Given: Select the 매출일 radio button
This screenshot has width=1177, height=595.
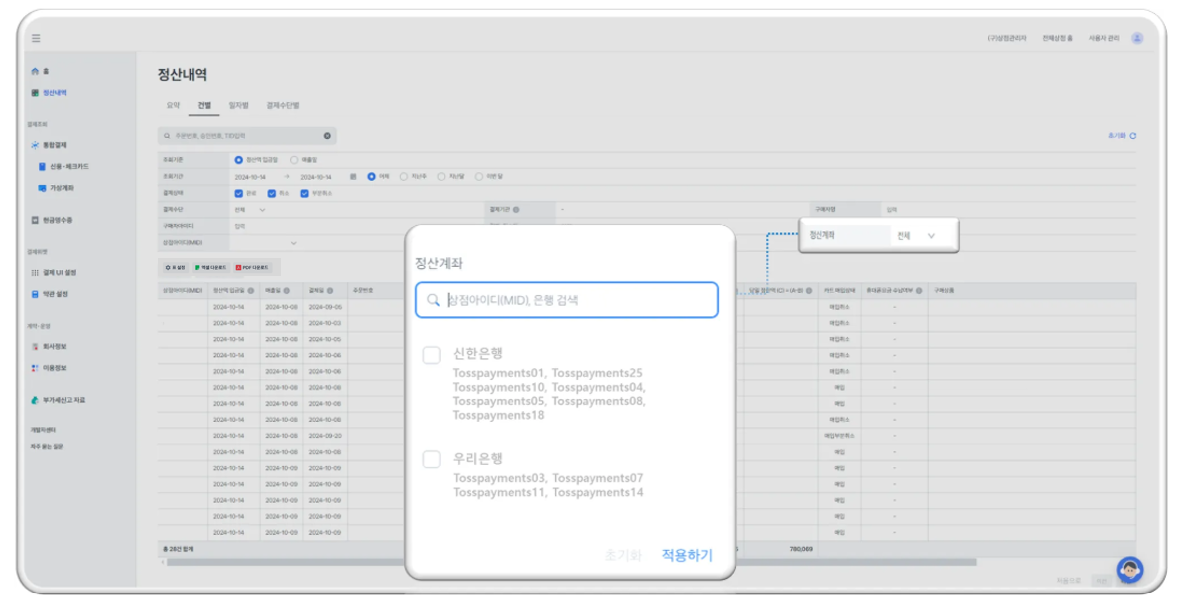Looking at the screenshot, I should click(294, 159).
